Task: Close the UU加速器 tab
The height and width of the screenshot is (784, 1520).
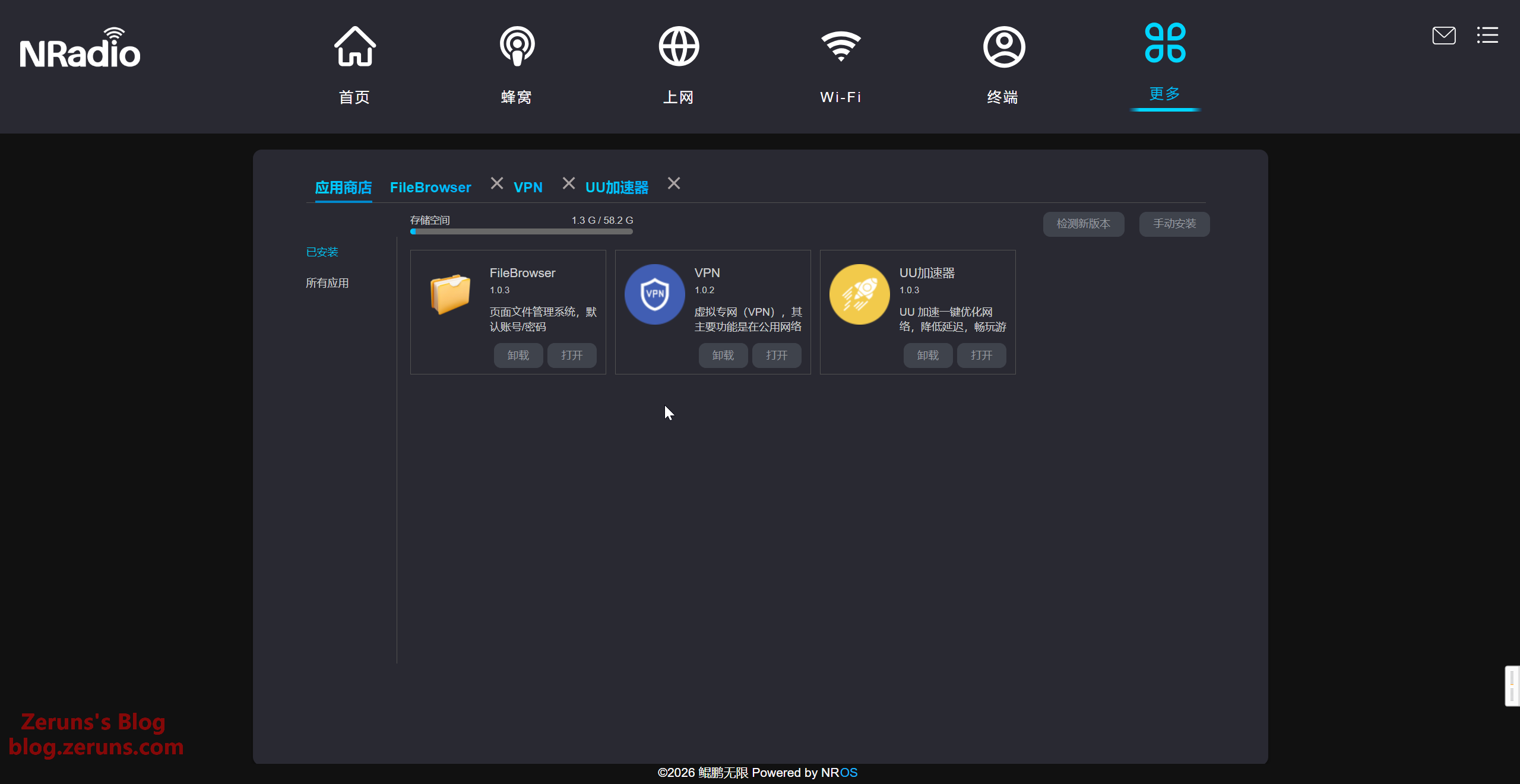Action: pos(674,183)
